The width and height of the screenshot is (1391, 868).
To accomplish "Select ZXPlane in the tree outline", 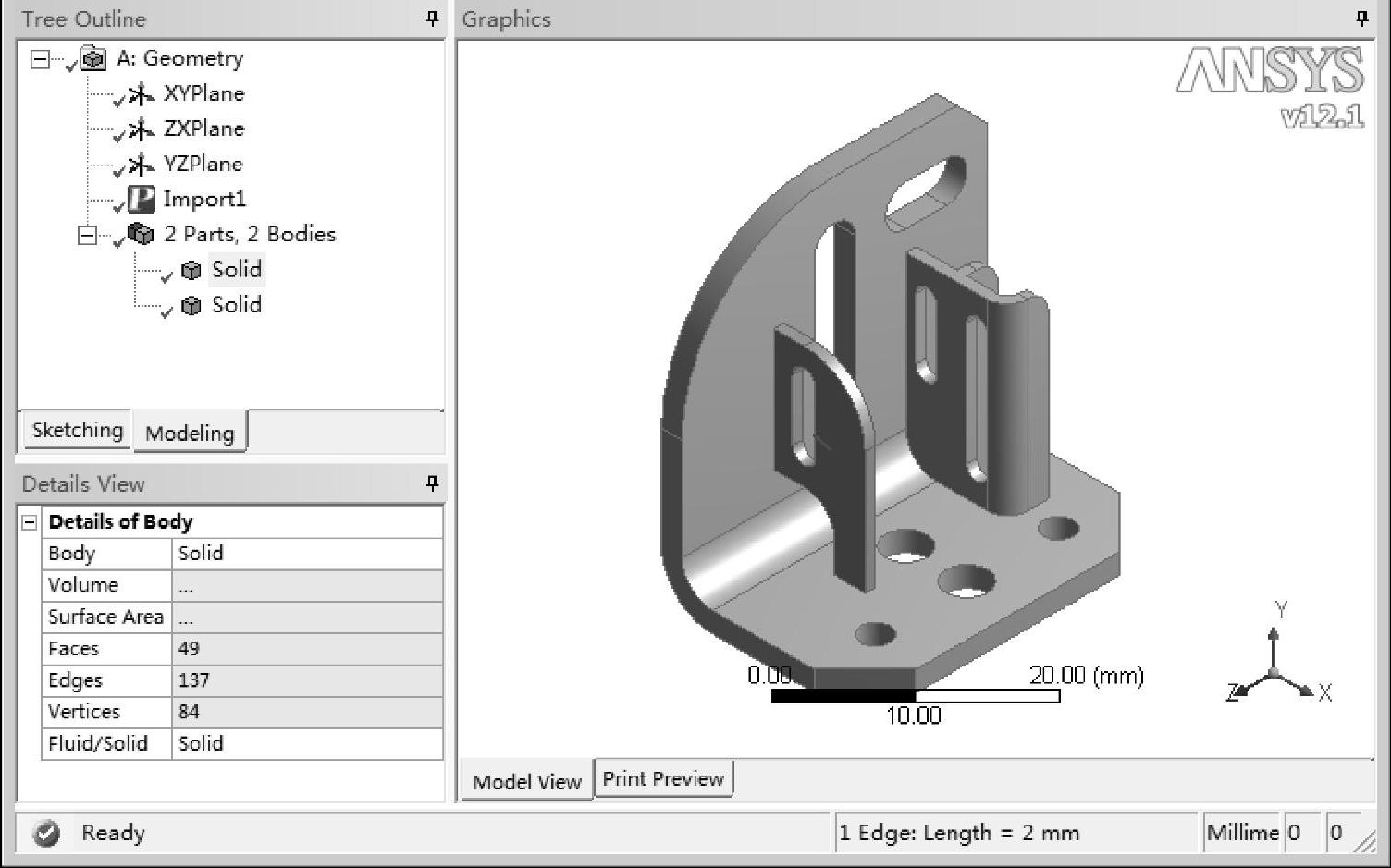I will click(x=204, y=128).
